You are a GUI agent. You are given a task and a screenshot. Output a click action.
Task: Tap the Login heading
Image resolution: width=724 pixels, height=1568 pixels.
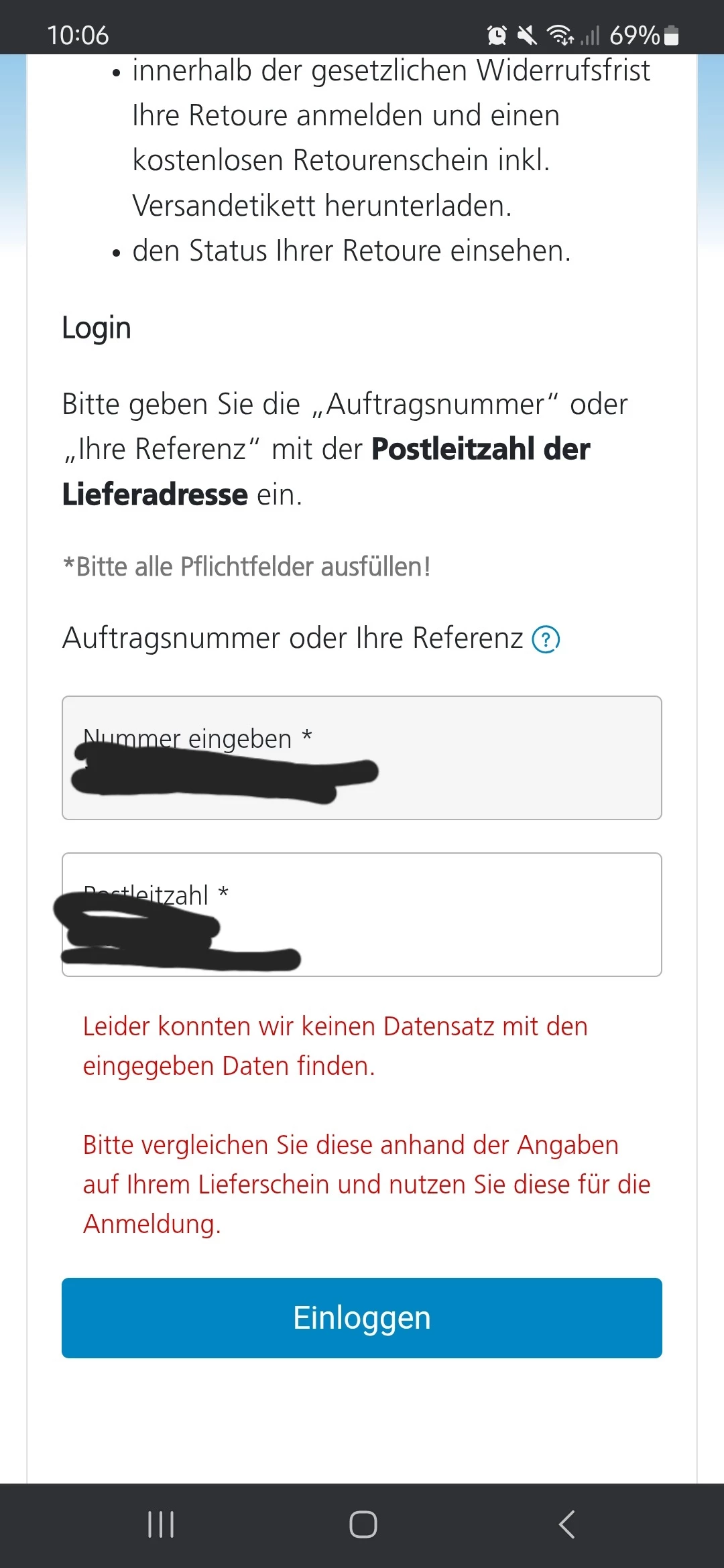[97, 328]
